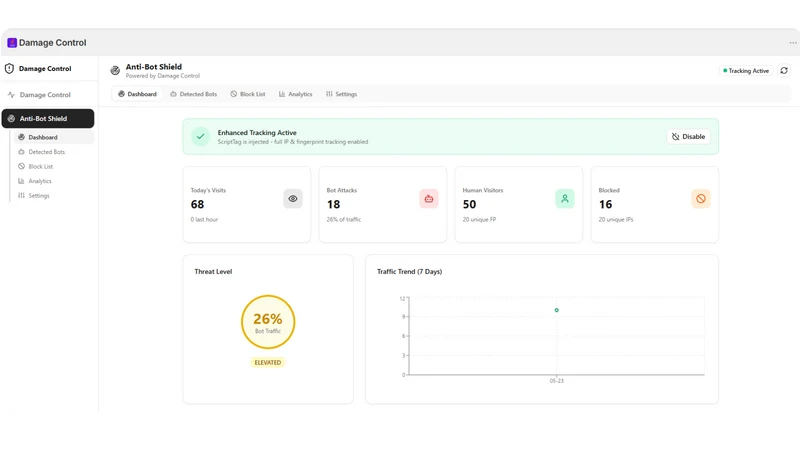Click the Human Visitors value 50
800x450 pixels.
tap(469, 205)
